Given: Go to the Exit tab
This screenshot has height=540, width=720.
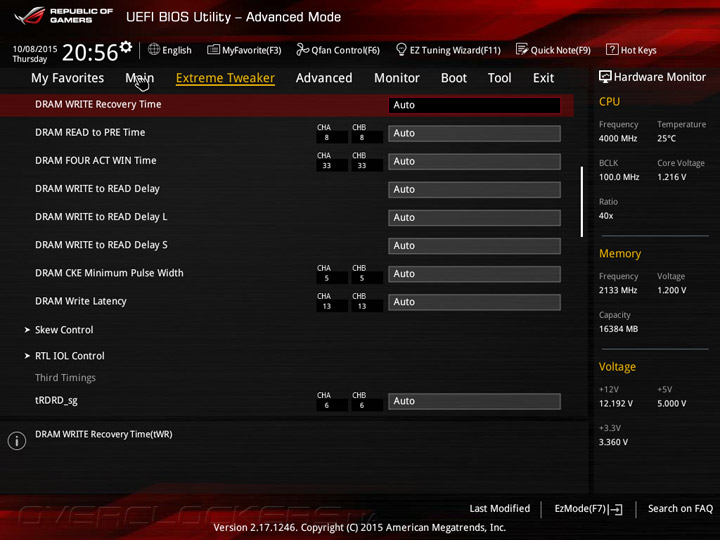Looking at the screenshot, I should (543, 78).
